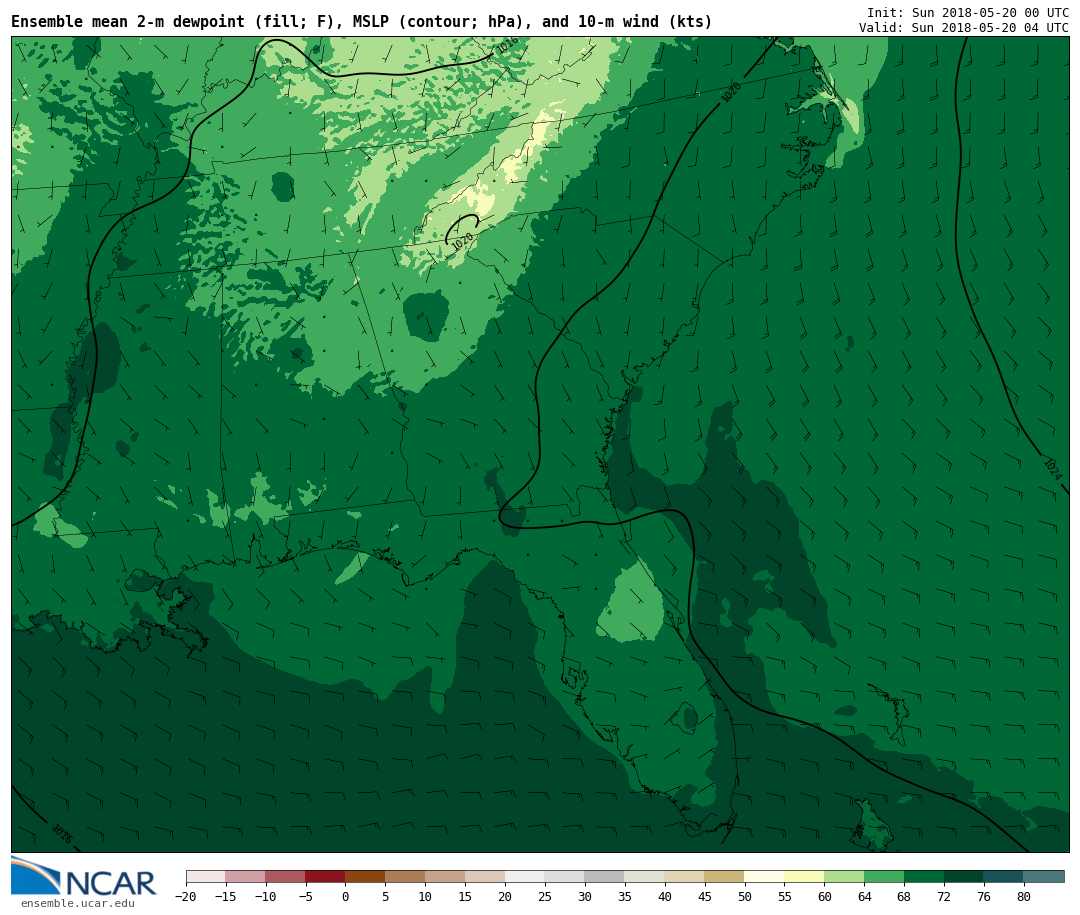Viewport: 1080px width, 915px height.
Task: Click the medium green 64 to 68 swatch
Action: (884, 876)
